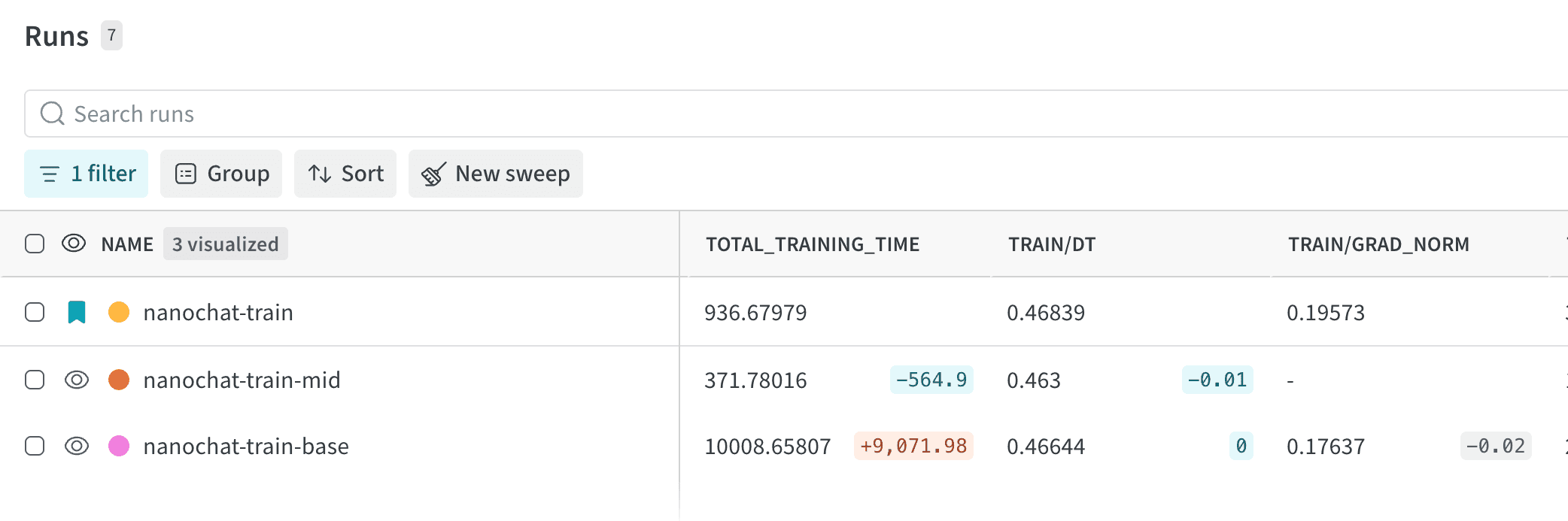Viewport: 1568px width, 521px height.
Task: Click the -0.02 difference badge
Action: (1496, 446)
